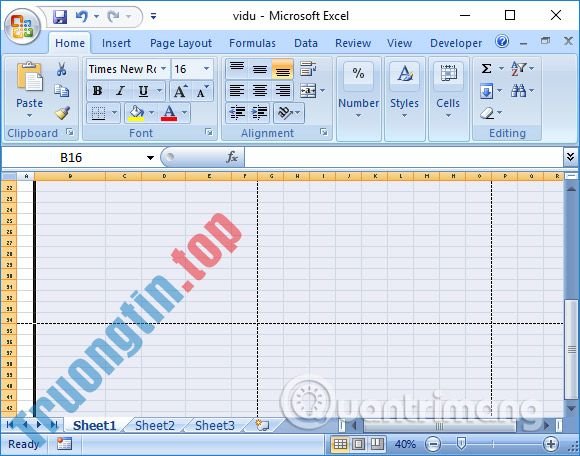Customize Quick Access Toolbar dropdown
The width and height of the screenshot is (580, 456).
(x=153, y=16)
